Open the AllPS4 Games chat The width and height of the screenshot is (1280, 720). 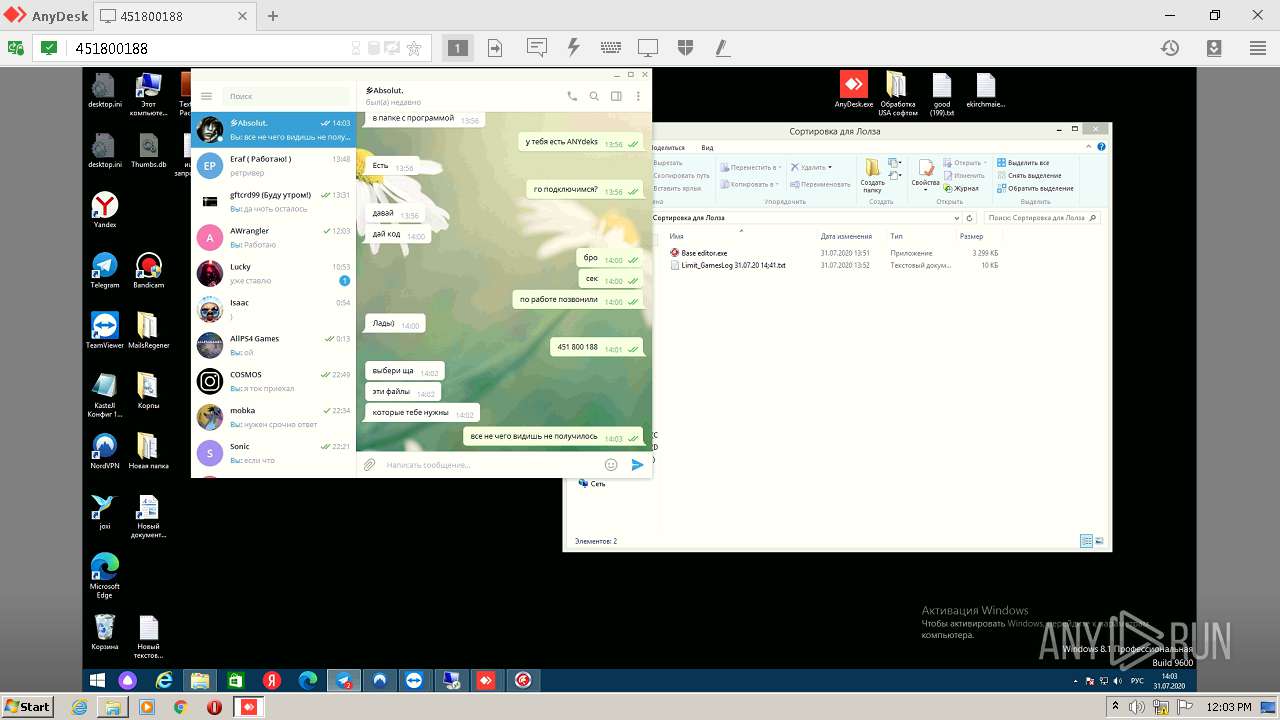click(273, 346)
